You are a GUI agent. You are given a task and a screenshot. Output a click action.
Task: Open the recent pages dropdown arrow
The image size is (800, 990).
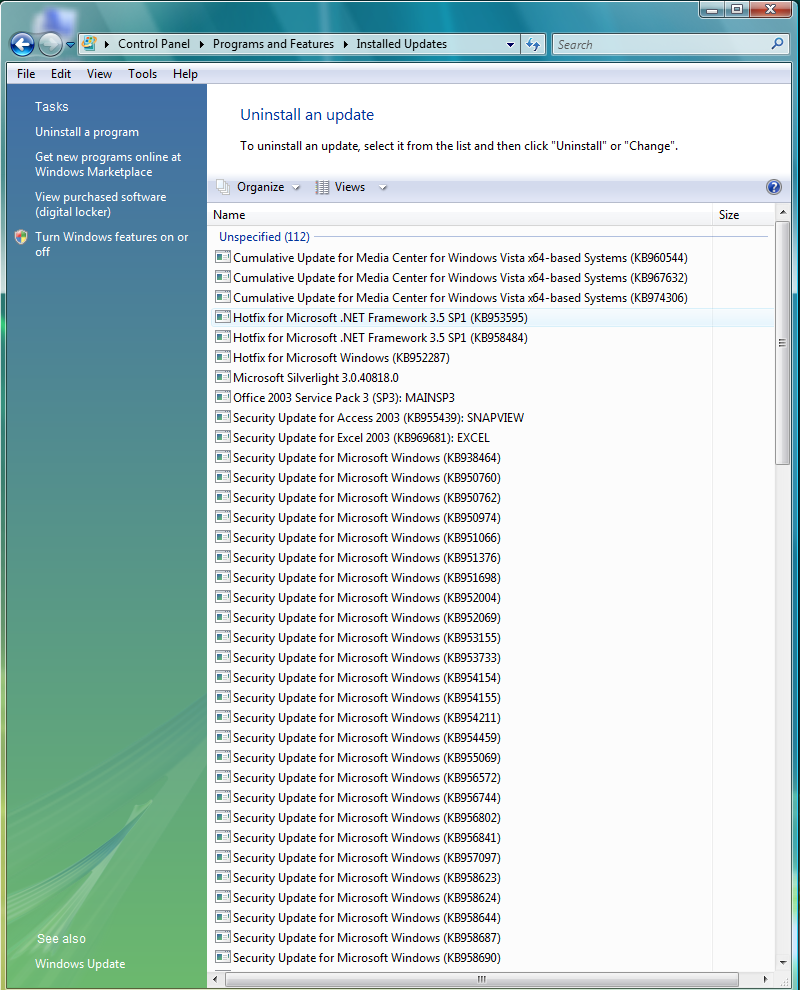click(70, 45)
